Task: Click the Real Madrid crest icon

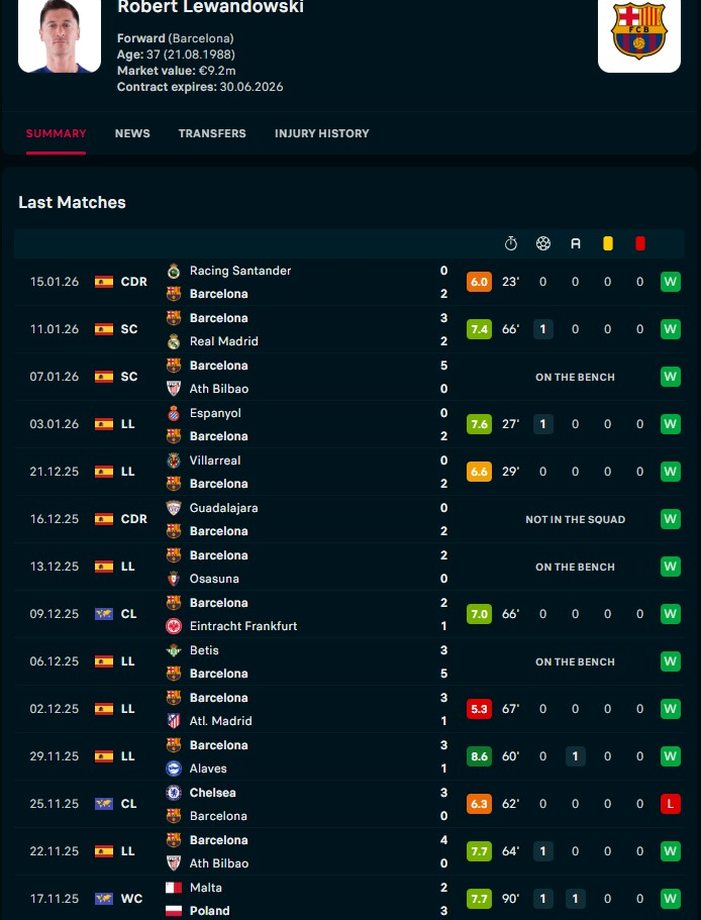Action: tap(173, 341)
